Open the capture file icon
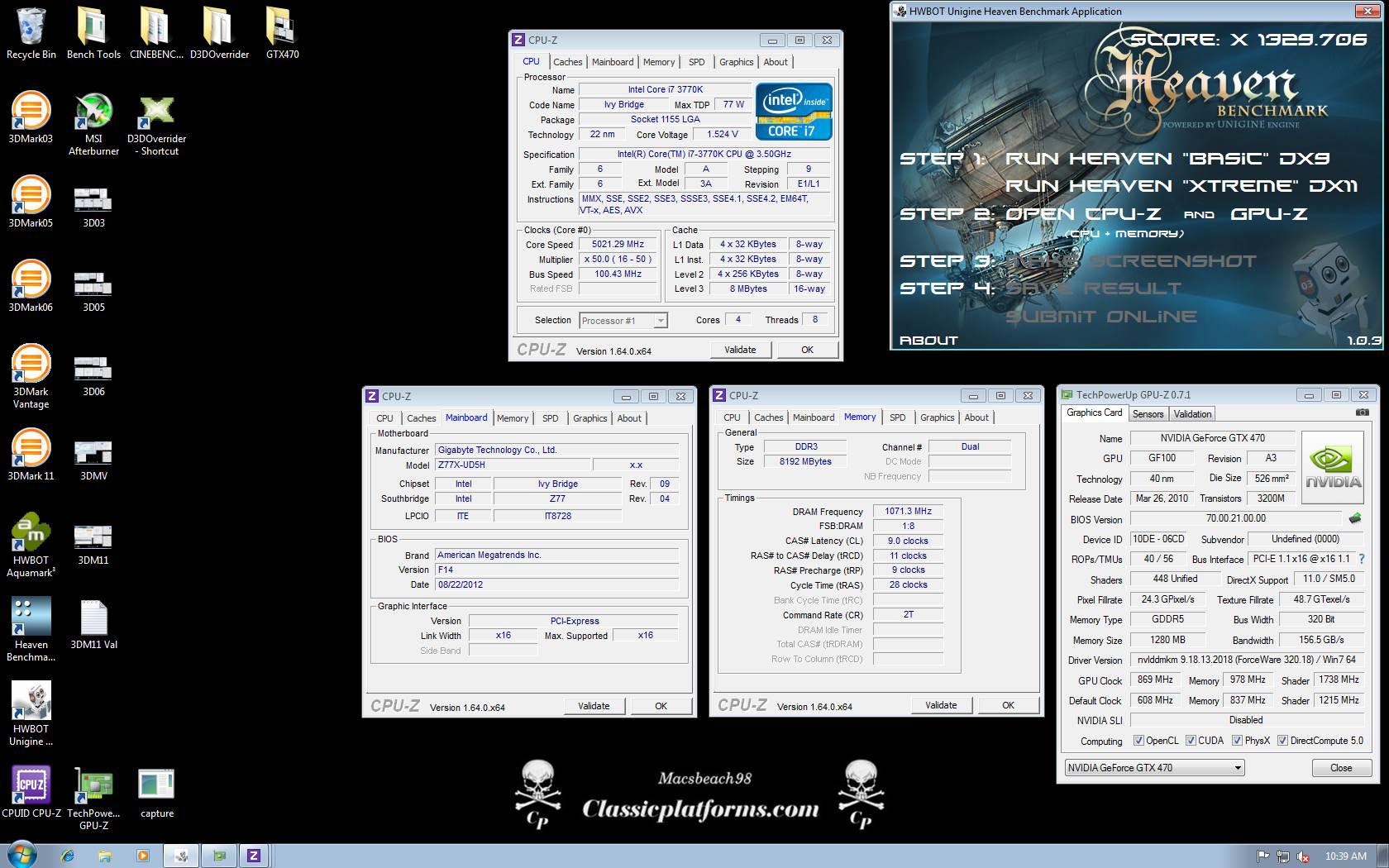This screenshot has width=1389, height=868. pyautogui.click(x=156, y=794)
